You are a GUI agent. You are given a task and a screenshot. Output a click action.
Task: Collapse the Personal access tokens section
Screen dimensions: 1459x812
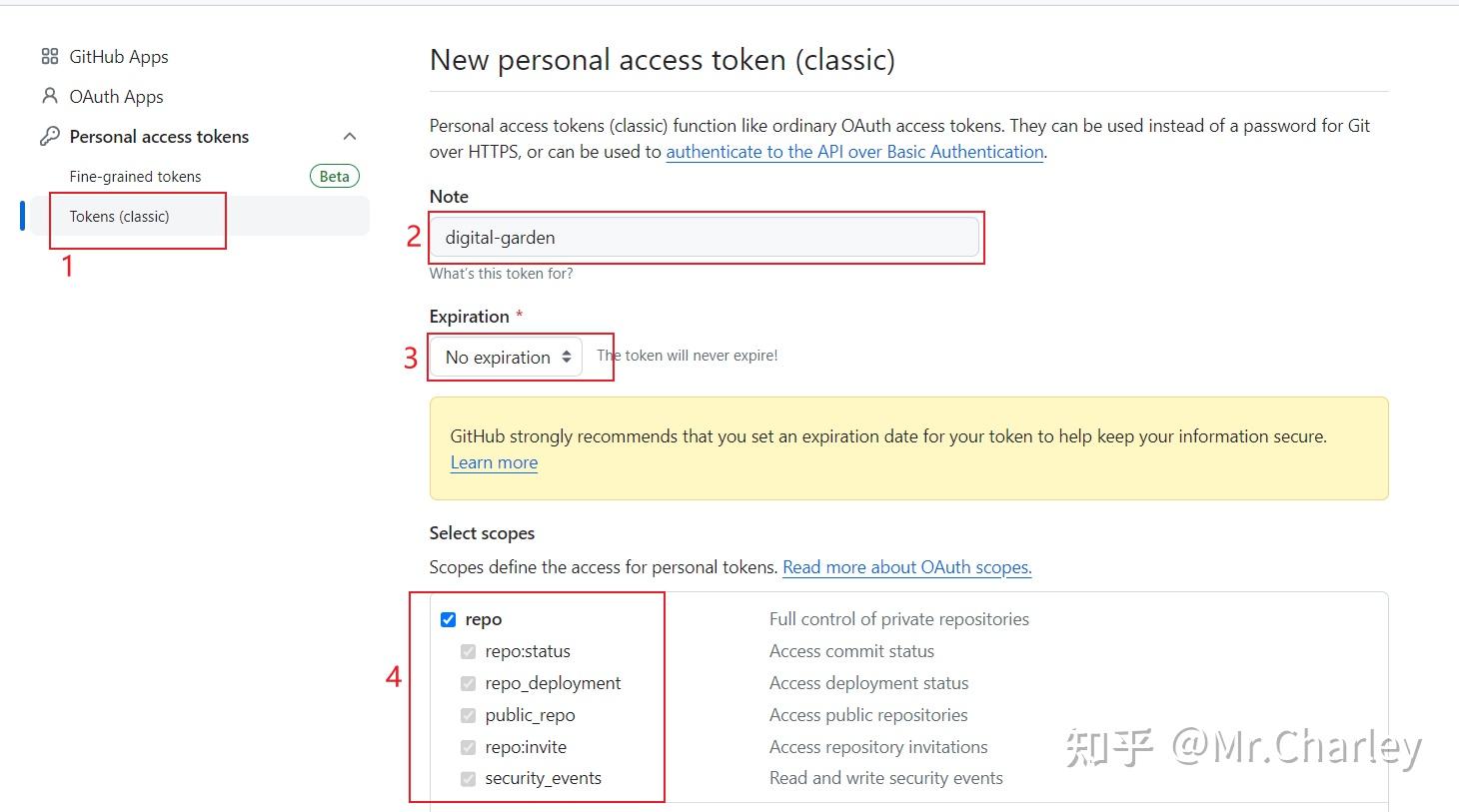coord(349,136)
